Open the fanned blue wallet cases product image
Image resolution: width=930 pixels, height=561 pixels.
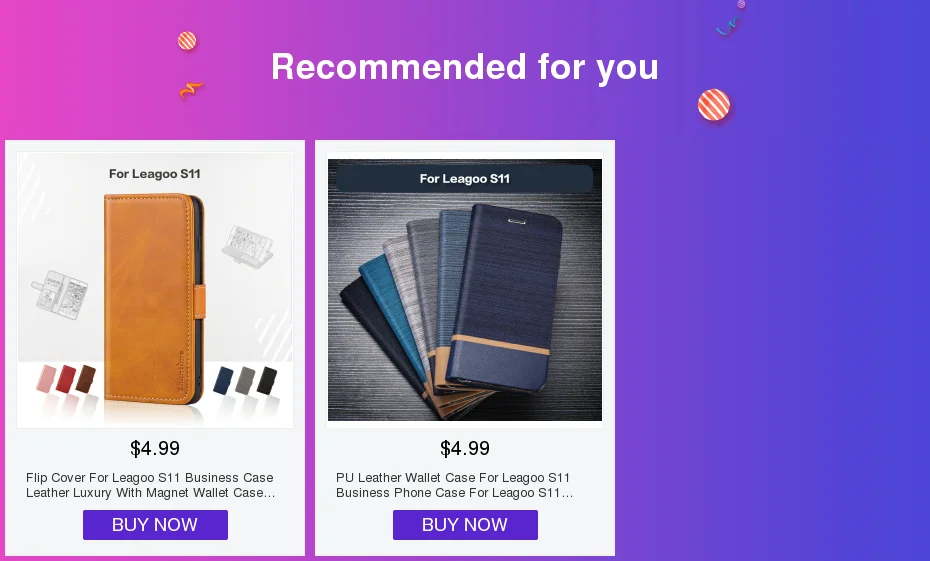tap(465, 290)
